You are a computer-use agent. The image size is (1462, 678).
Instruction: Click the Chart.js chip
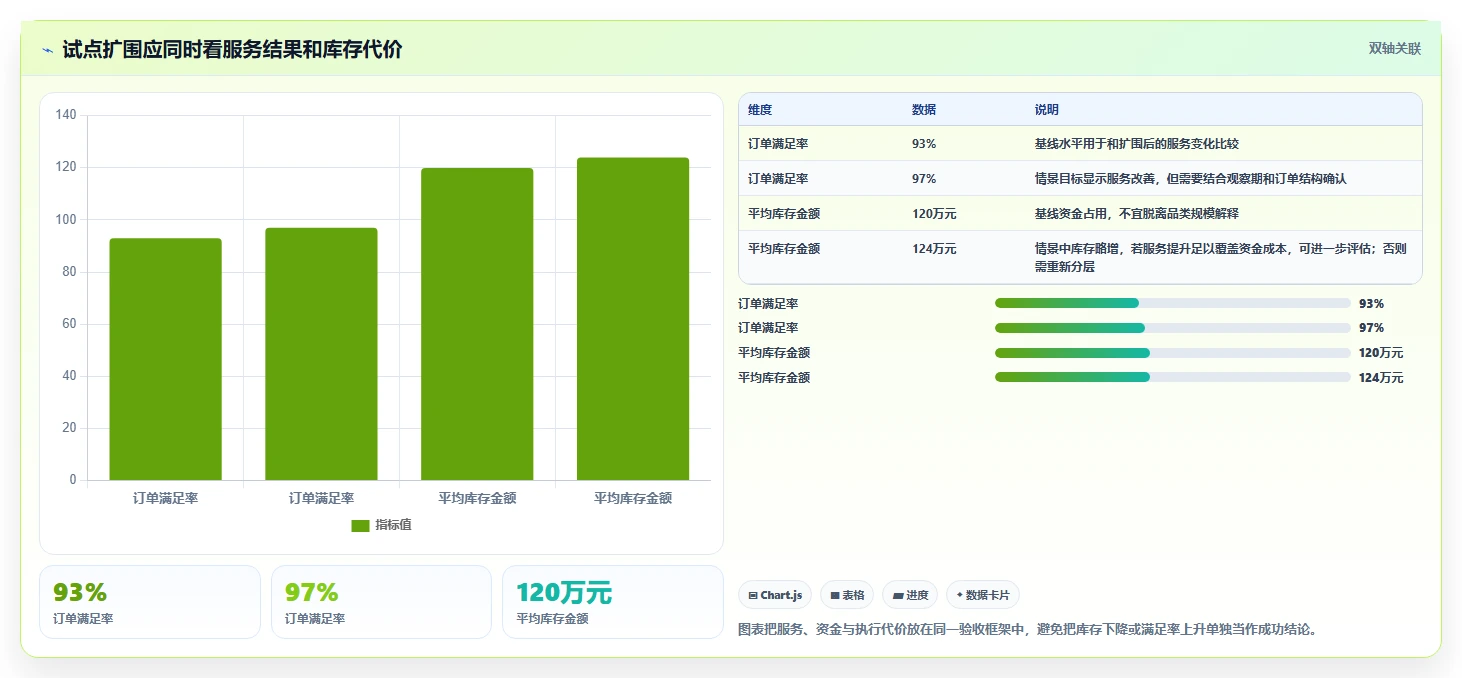tap(775, 595)
